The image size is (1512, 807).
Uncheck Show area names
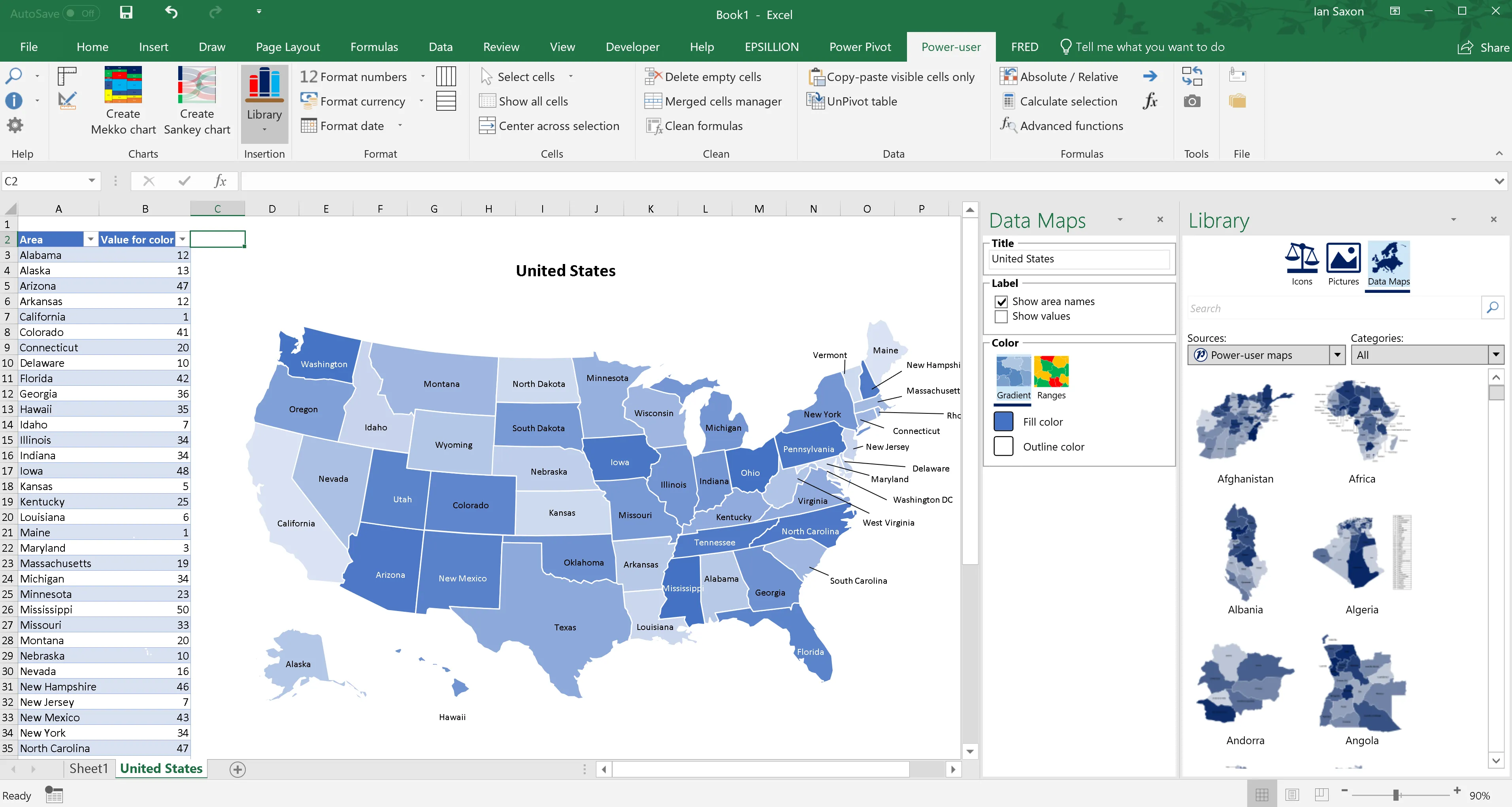tap(1001, 301)
